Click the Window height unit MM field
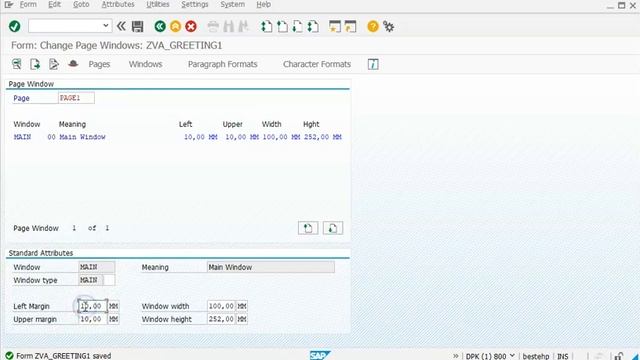Screen dimensions: 640x360 point(242,319)
